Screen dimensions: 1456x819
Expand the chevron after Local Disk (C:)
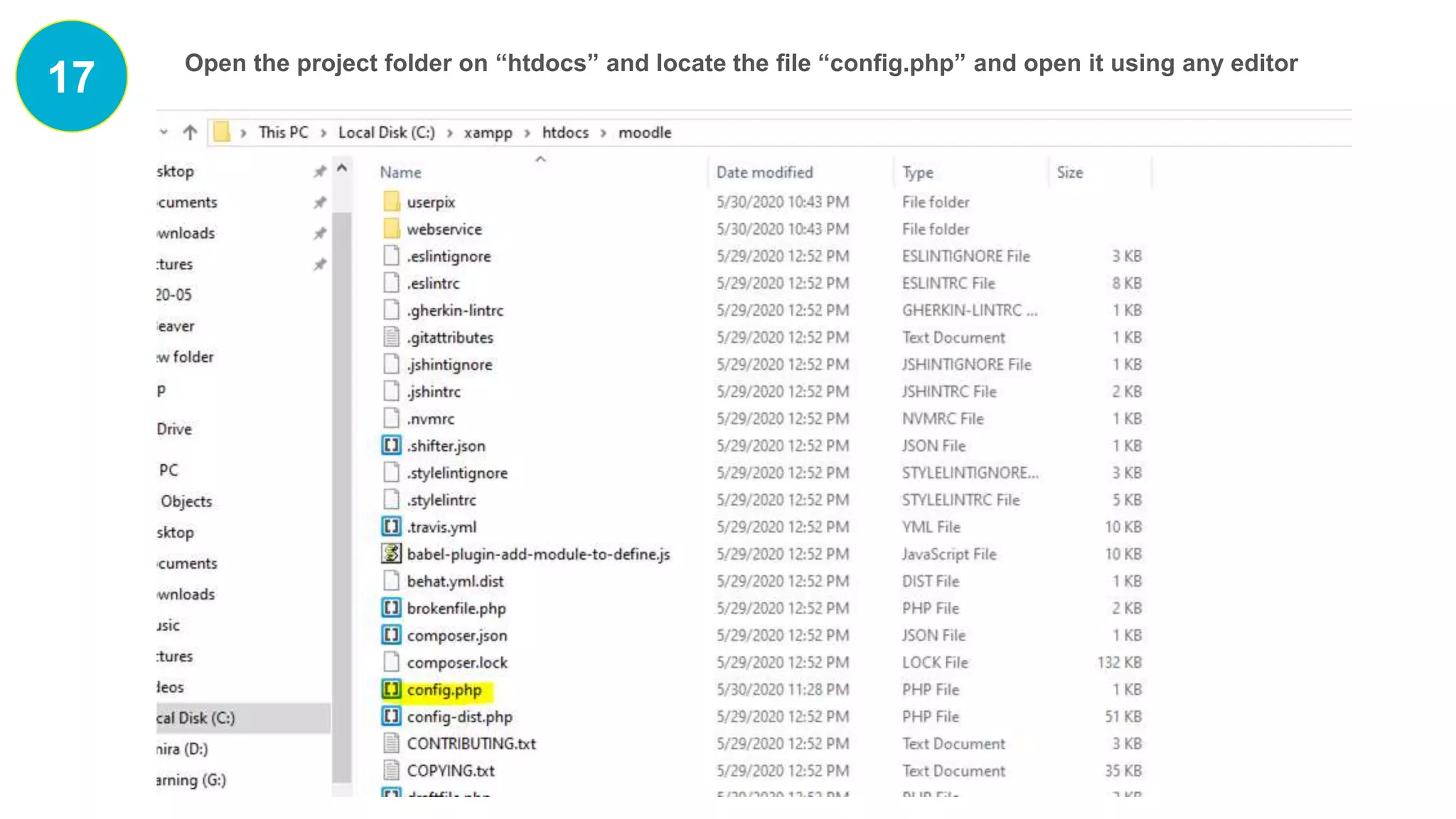(x=449, y=133)
